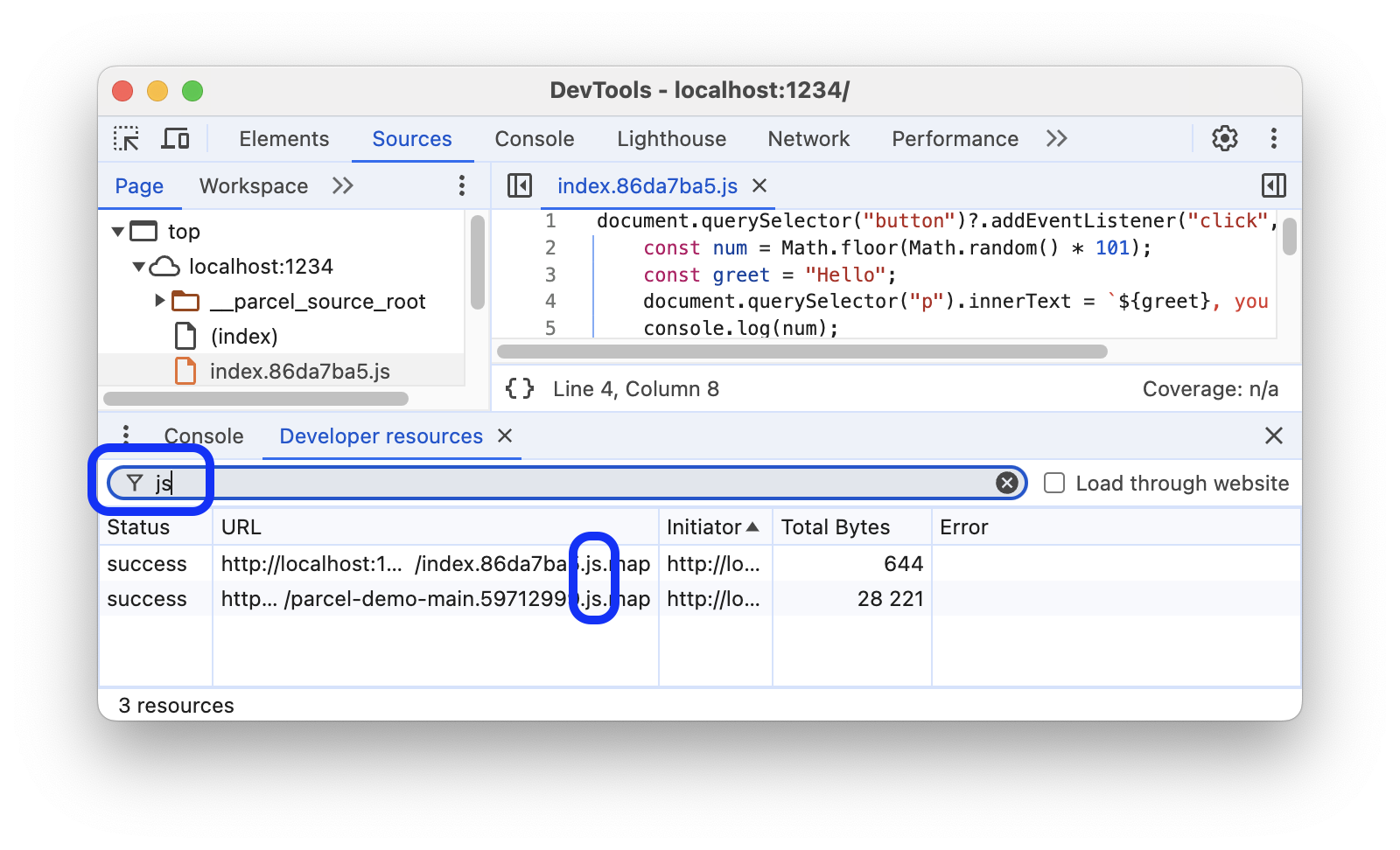Viewport: 1400px width, 850px height.
Task: Open the customize DevTools menu
Action: [x=1274, y=138]
